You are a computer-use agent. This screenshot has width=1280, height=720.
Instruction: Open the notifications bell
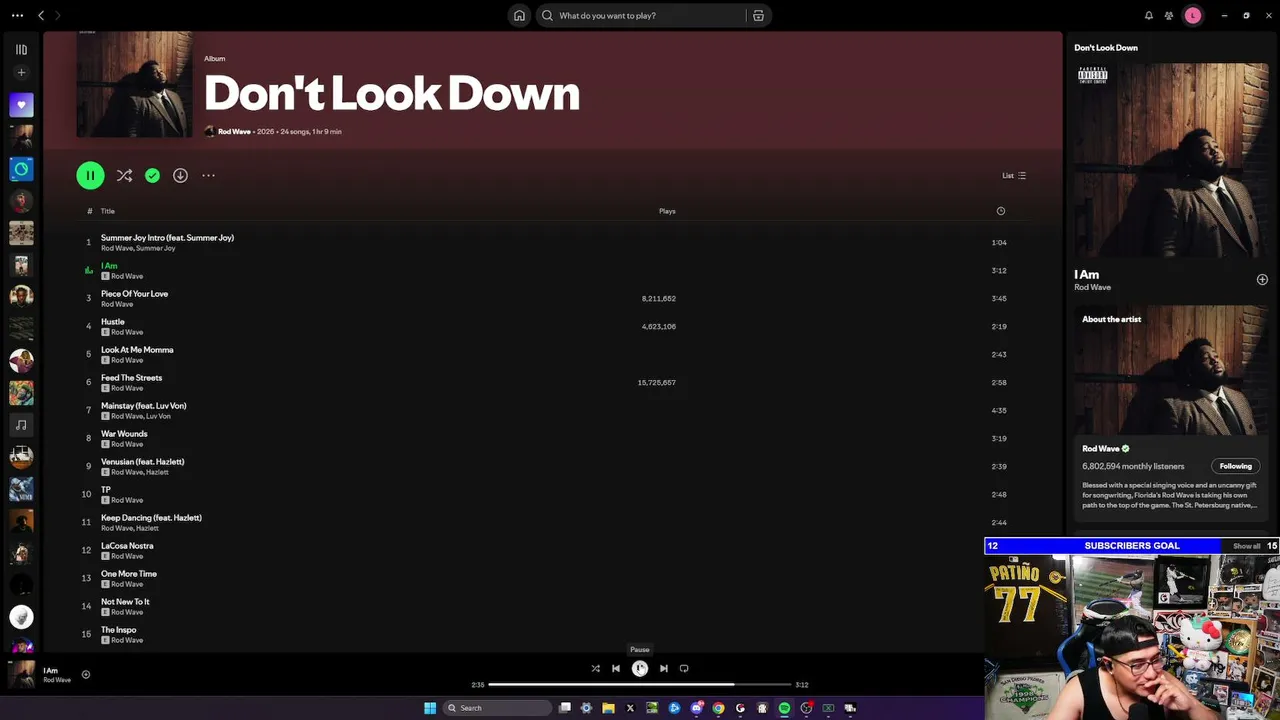(x=1149, y=15)
